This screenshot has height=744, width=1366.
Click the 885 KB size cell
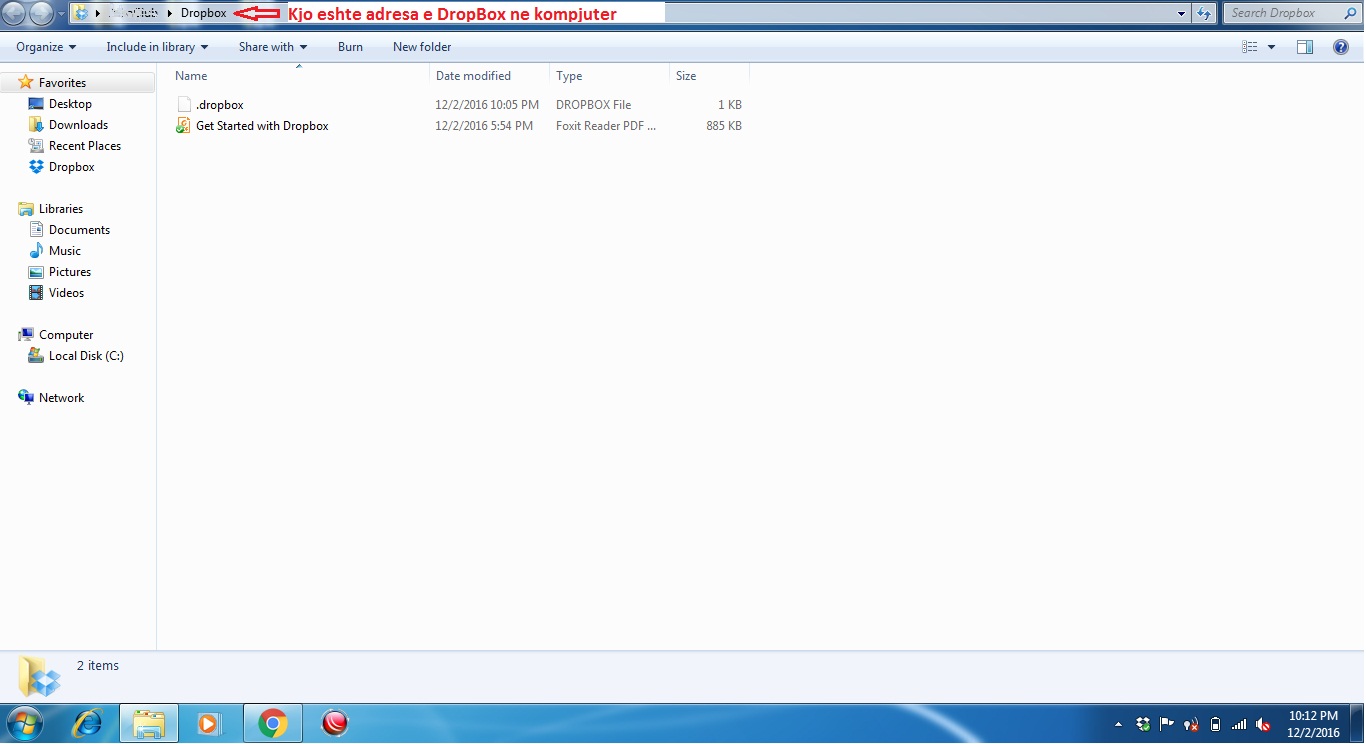click(723, 126)
